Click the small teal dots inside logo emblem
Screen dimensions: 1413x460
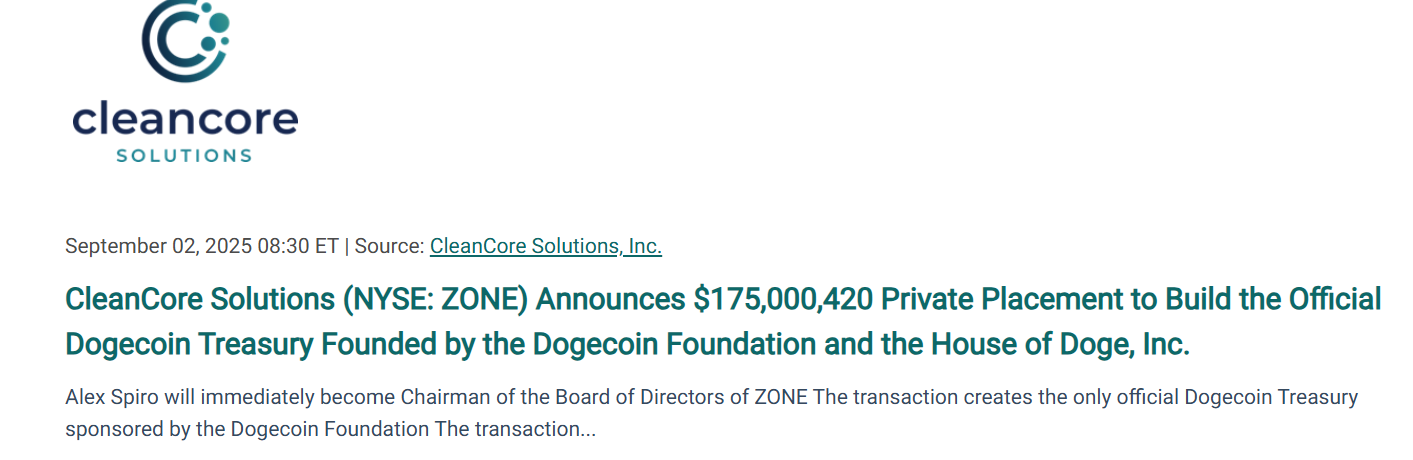click(214, 28)
